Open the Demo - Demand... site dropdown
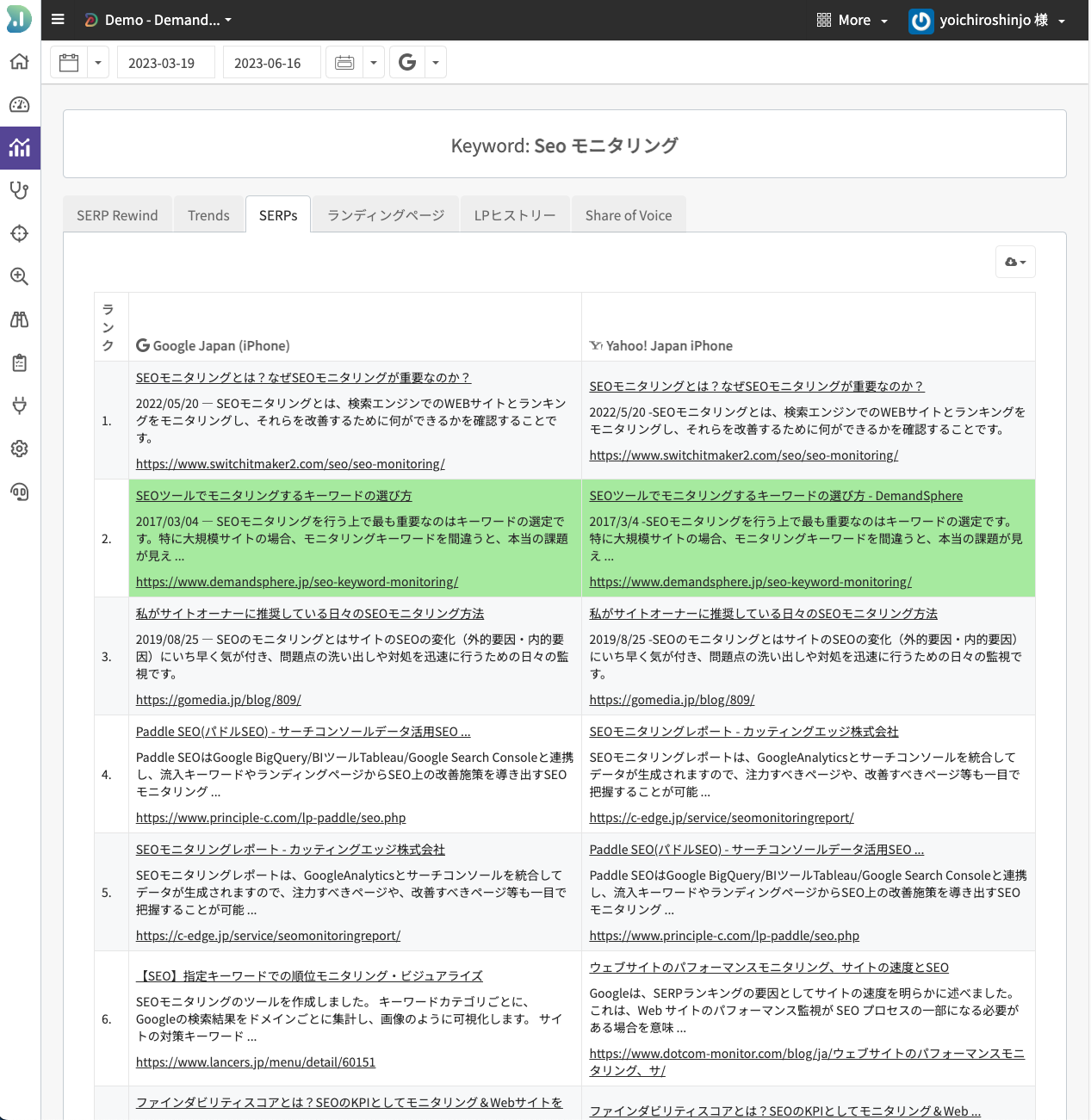The height and width of the screenshot is (1120, 1091). 158,20
